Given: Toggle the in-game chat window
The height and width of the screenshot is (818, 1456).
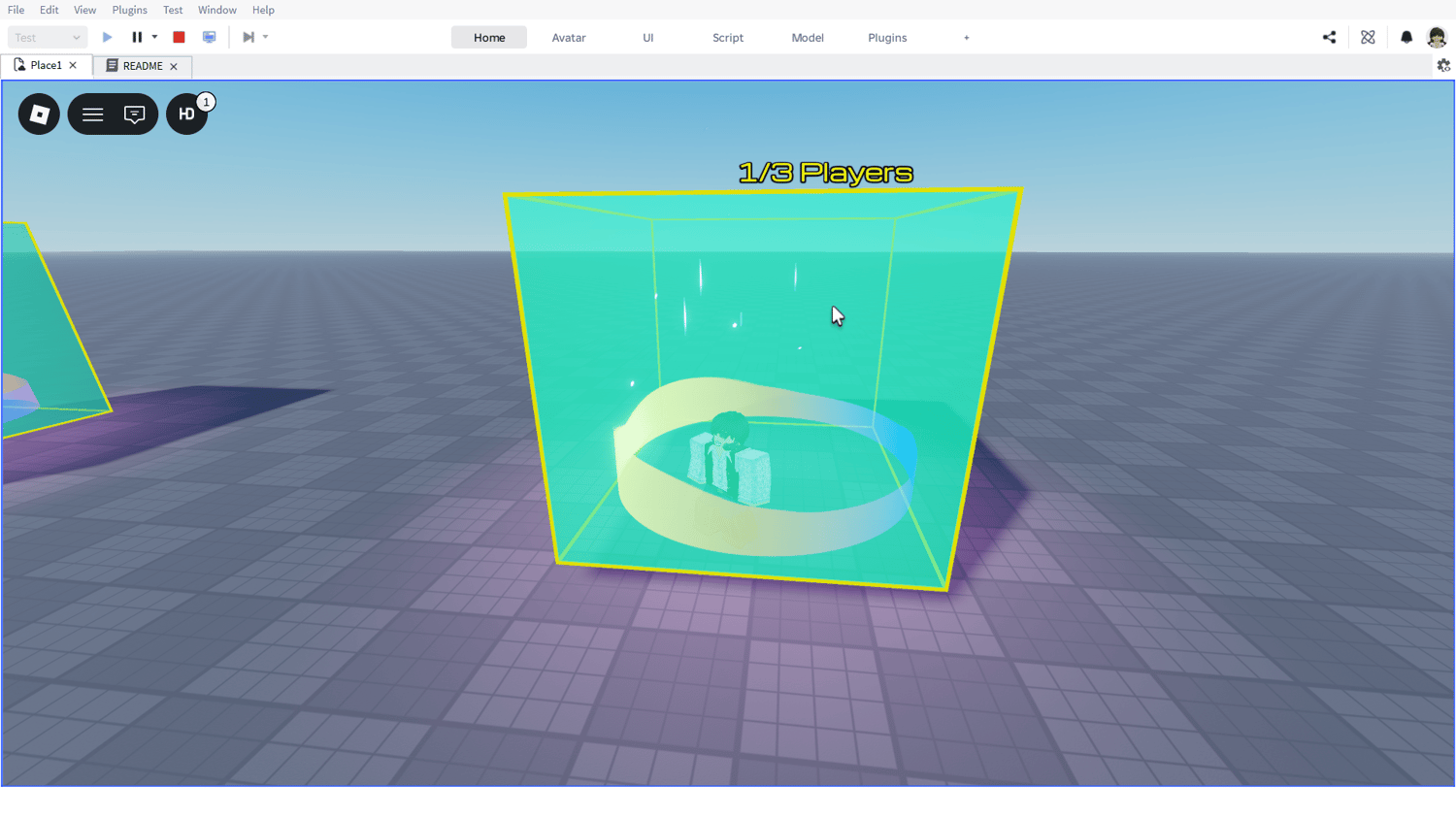Looking at the screenshot, I should point(134,115).
